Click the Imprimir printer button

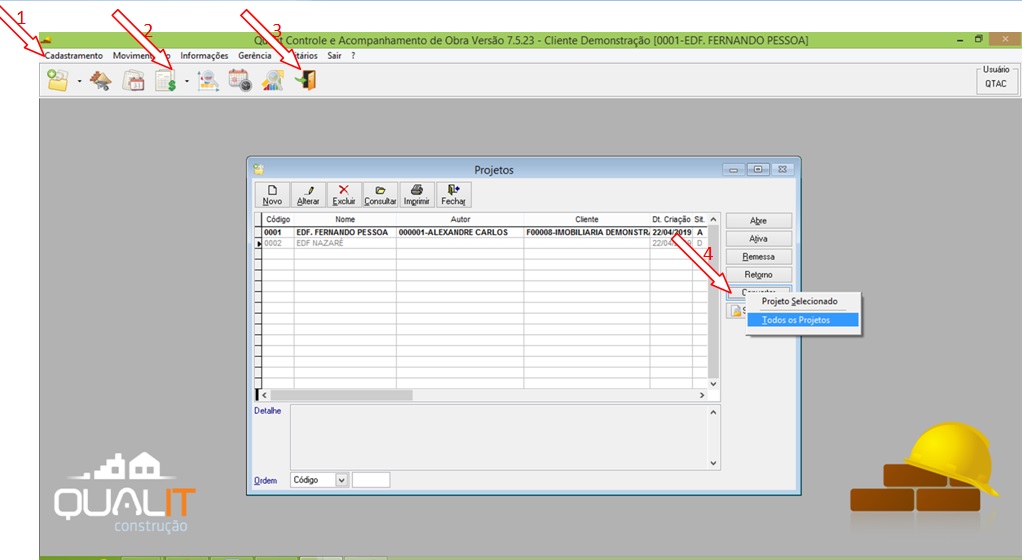[x=416, y=195]
